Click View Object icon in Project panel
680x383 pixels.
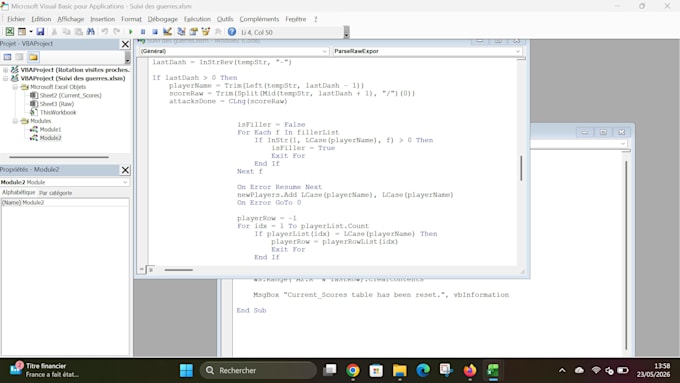pyautogui.click(x=20, y=57)
